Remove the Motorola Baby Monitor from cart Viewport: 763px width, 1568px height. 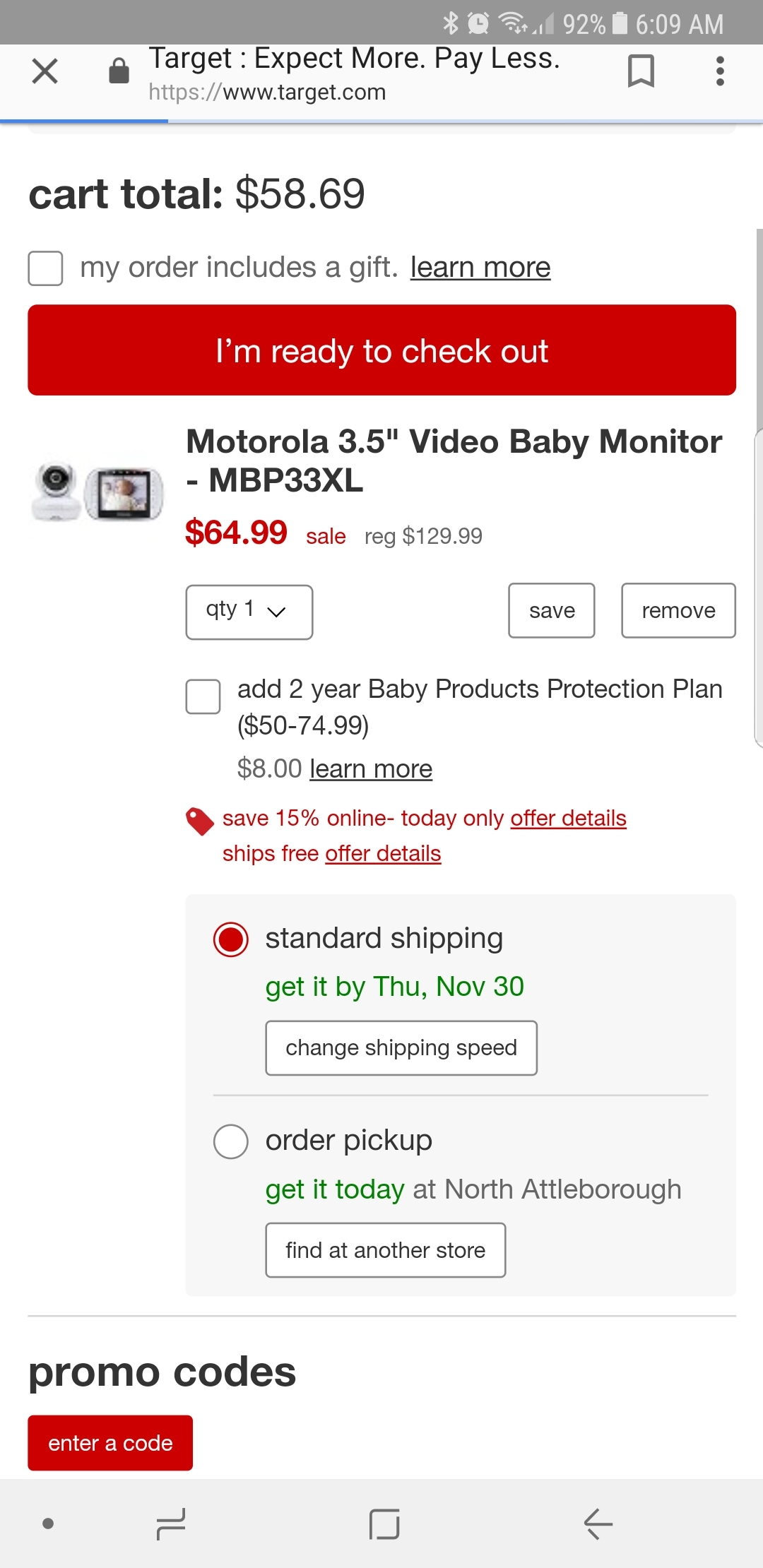tap(678, 610)
